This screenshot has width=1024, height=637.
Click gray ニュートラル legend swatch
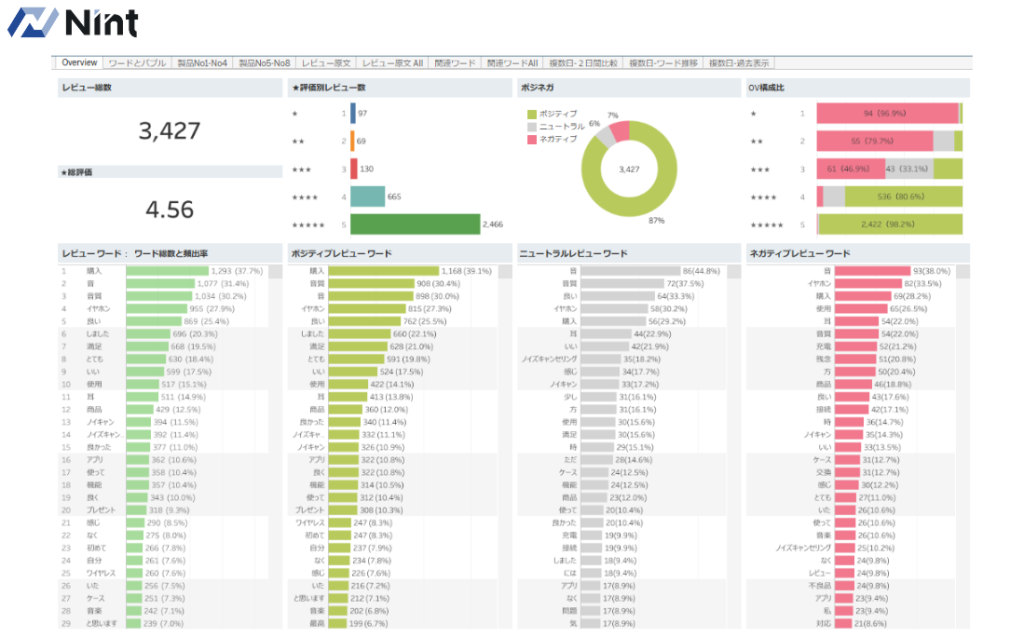pos(530,127)
